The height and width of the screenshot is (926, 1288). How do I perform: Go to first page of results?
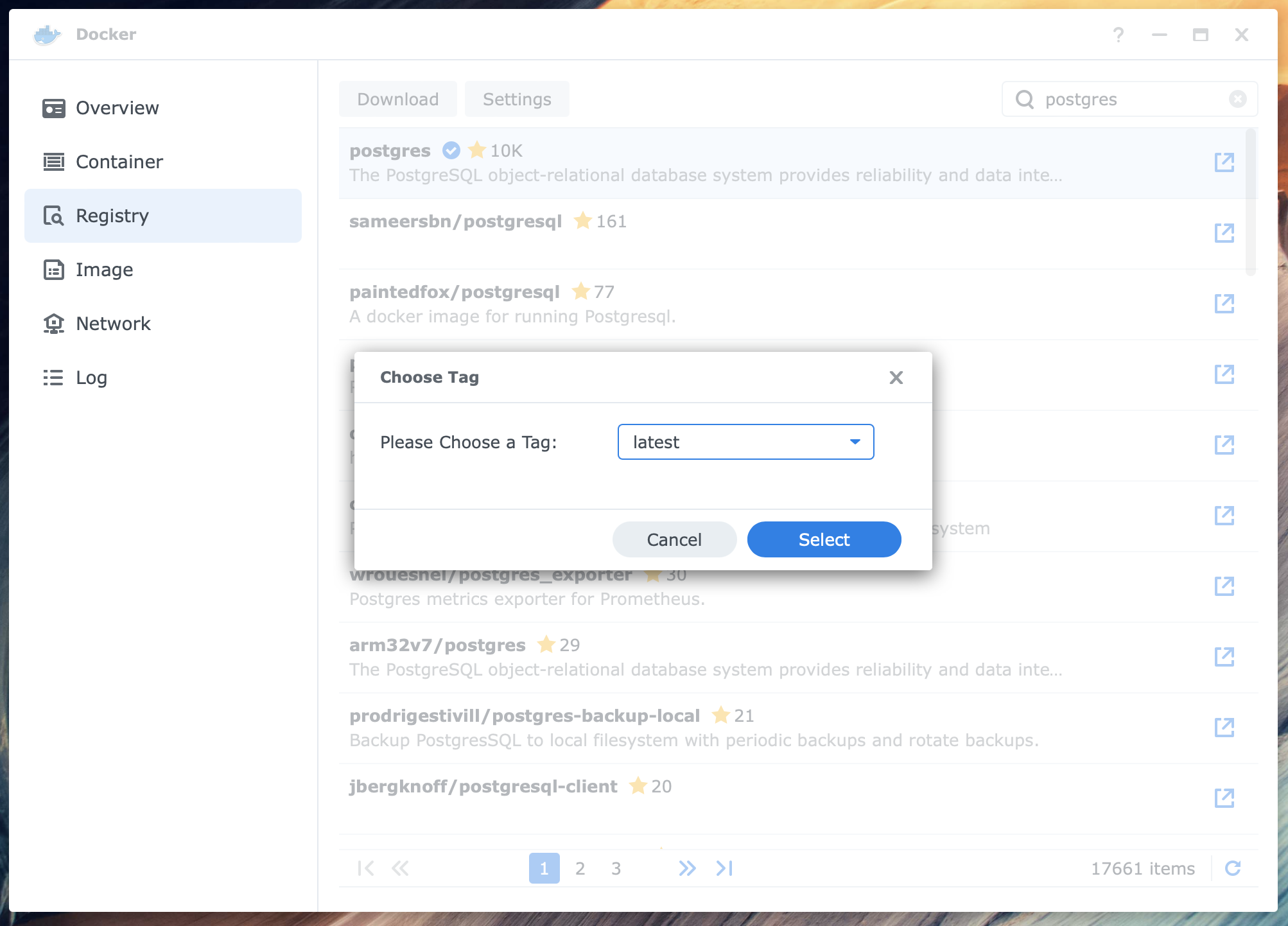(366, 868)
